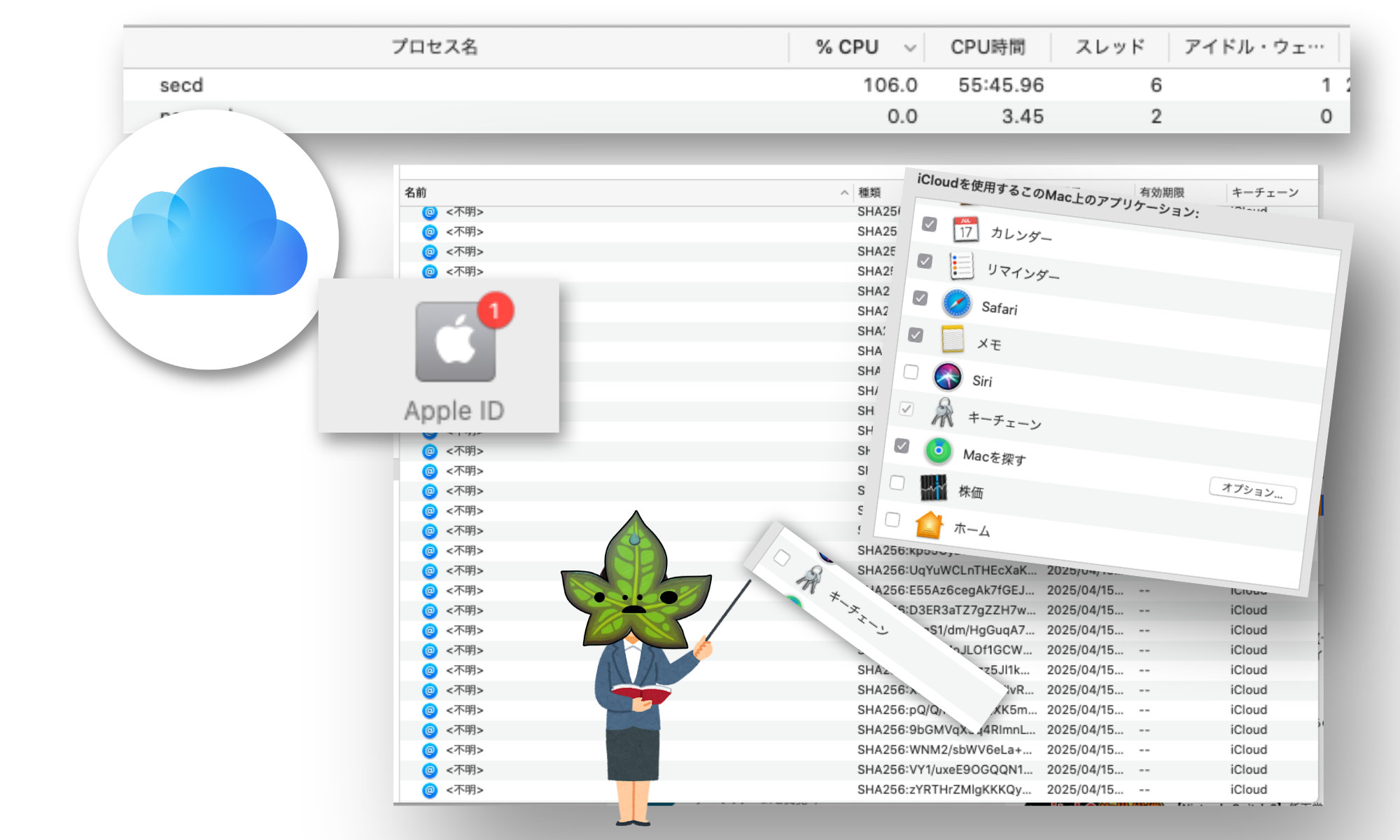Click the Reminders (リマインダー) app icon
The image size is (1400, 840).
(x=961, y=266)
